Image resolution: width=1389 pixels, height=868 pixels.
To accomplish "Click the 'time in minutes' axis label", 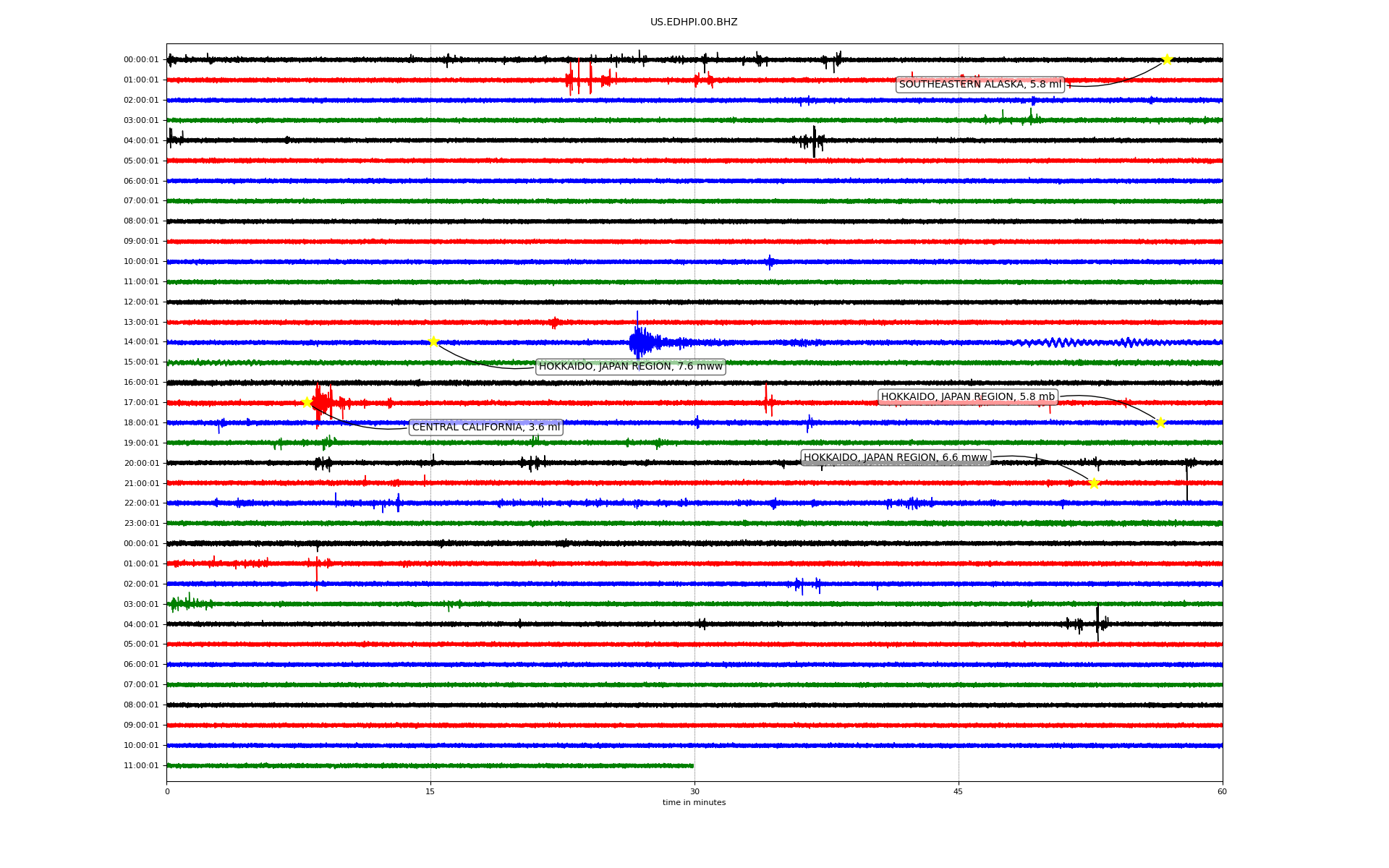I will (694, 802).
